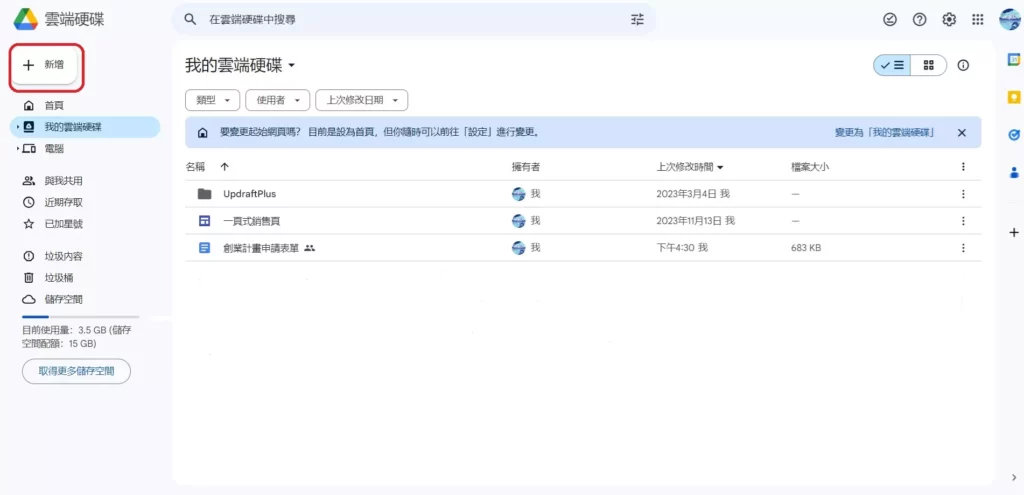Click owner avatar in 創業計畫申請表單 row
1024x495 pixels.
tap(519, 248)
